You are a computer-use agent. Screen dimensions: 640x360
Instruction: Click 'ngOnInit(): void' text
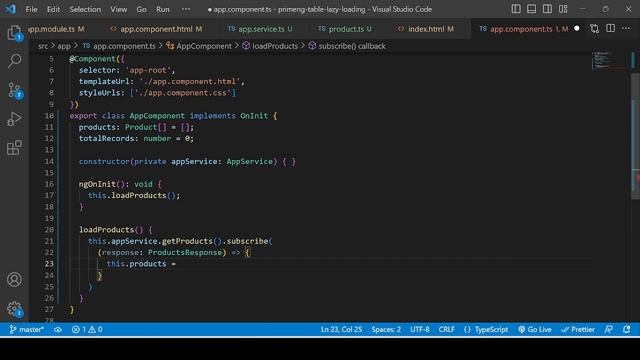coord(116,184)
